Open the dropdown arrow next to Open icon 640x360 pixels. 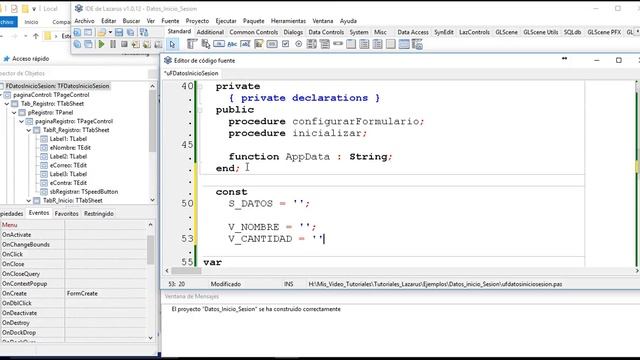point(110,32)
